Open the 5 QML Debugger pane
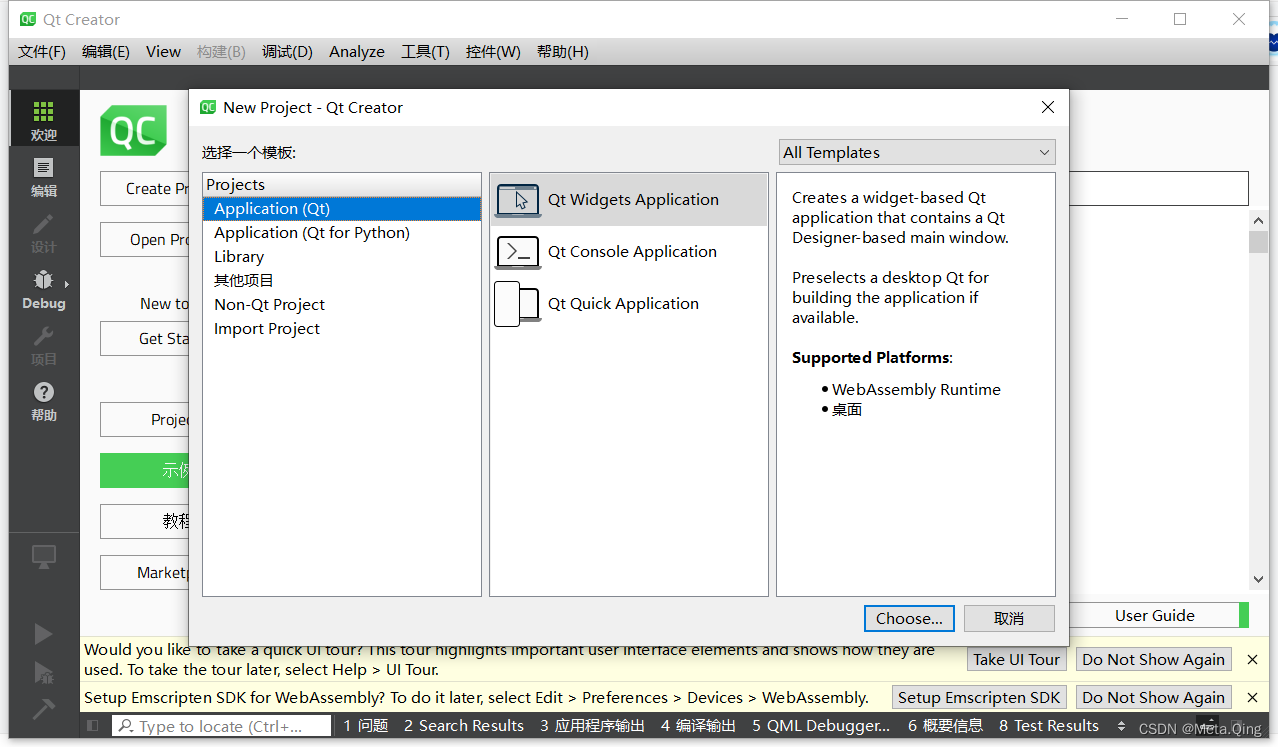1278x747 pixels. (x=821, y=726)
